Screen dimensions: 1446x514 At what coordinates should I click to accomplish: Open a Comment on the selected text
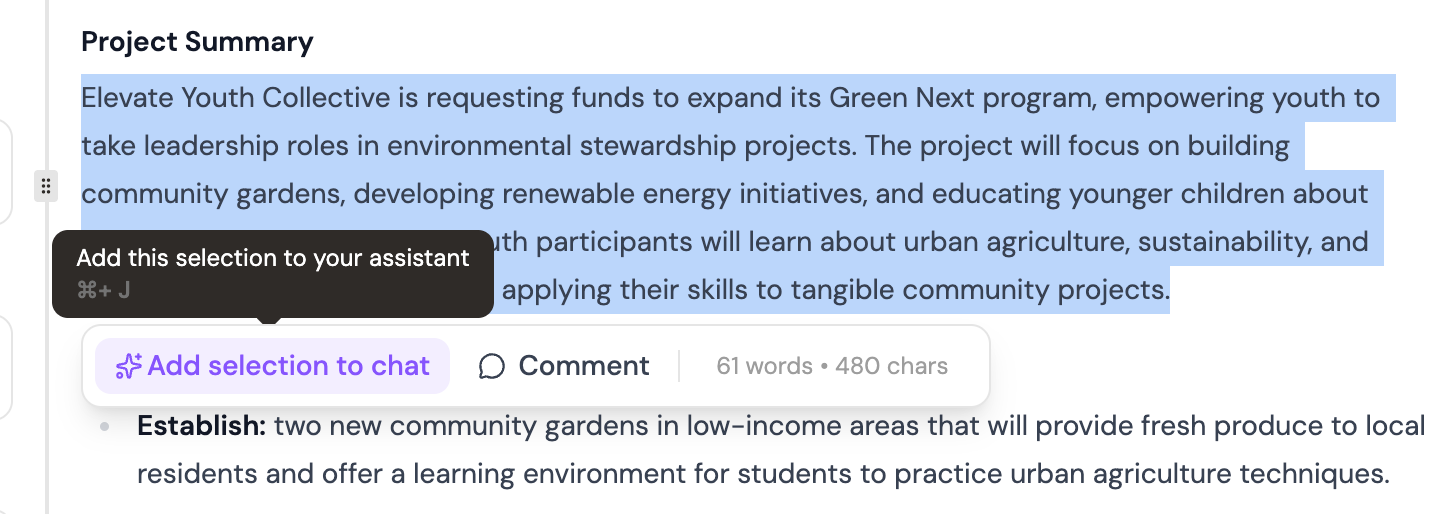pos(583,366)
